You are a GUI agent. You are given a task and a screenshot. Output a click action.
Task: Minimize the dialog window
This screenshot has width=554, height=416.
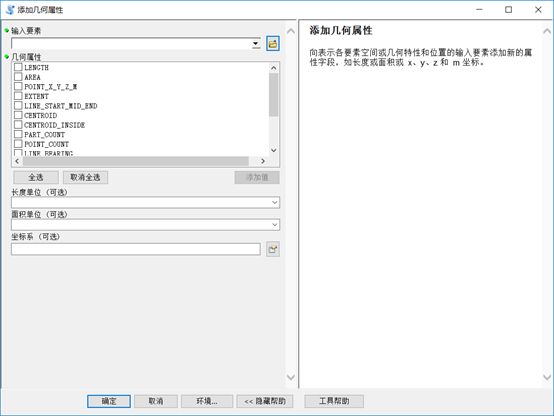tap(479, 10)
